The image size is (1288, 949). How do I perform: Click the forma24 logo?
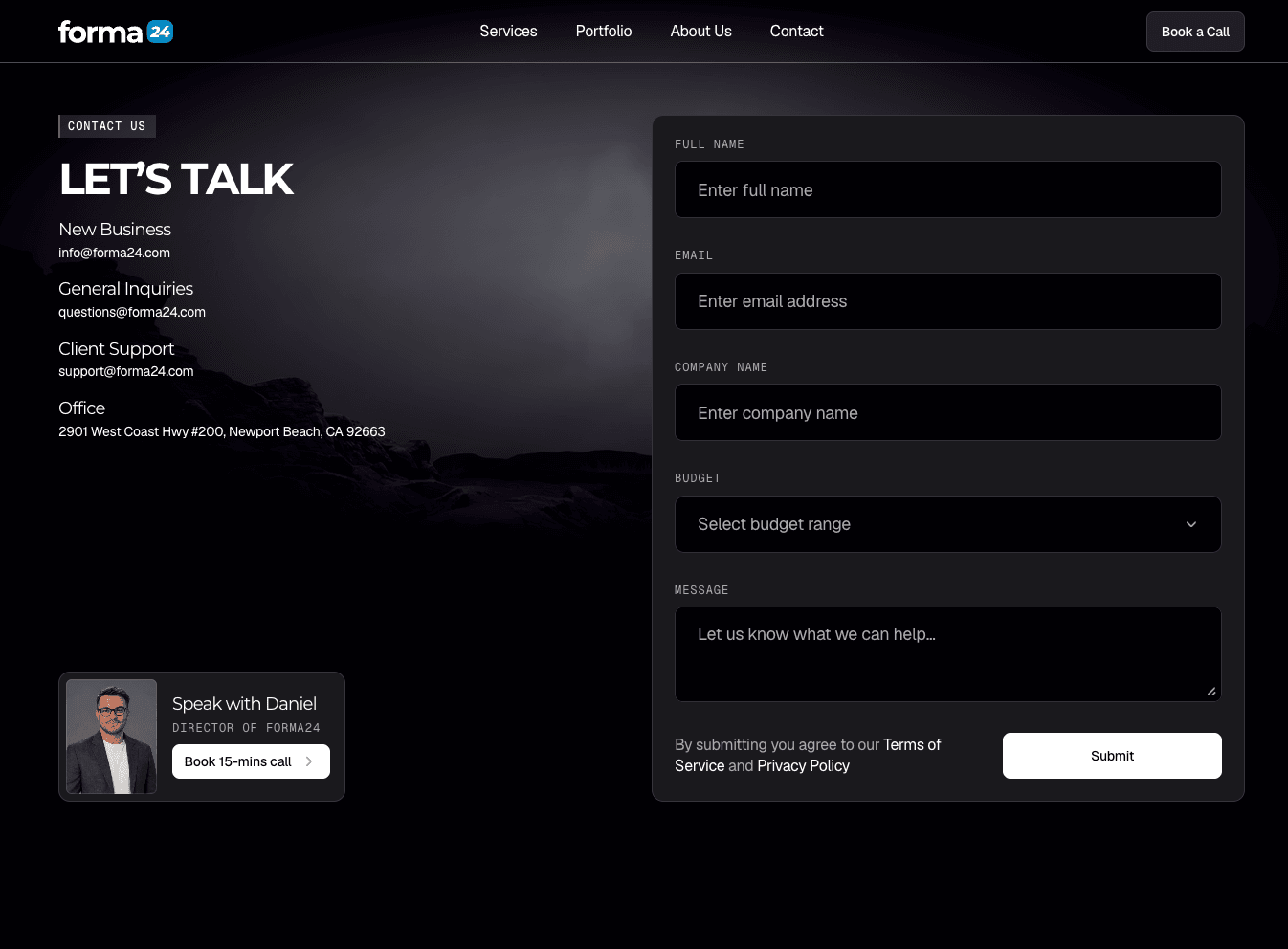click(x=116, y=32)
